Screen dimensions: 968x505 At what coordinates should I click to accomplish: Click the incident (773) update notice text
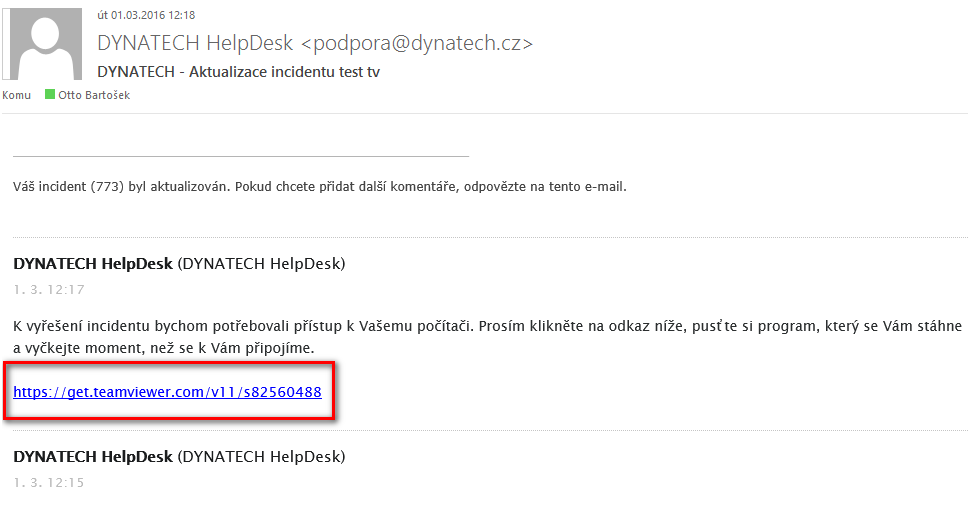coord(320,186)
